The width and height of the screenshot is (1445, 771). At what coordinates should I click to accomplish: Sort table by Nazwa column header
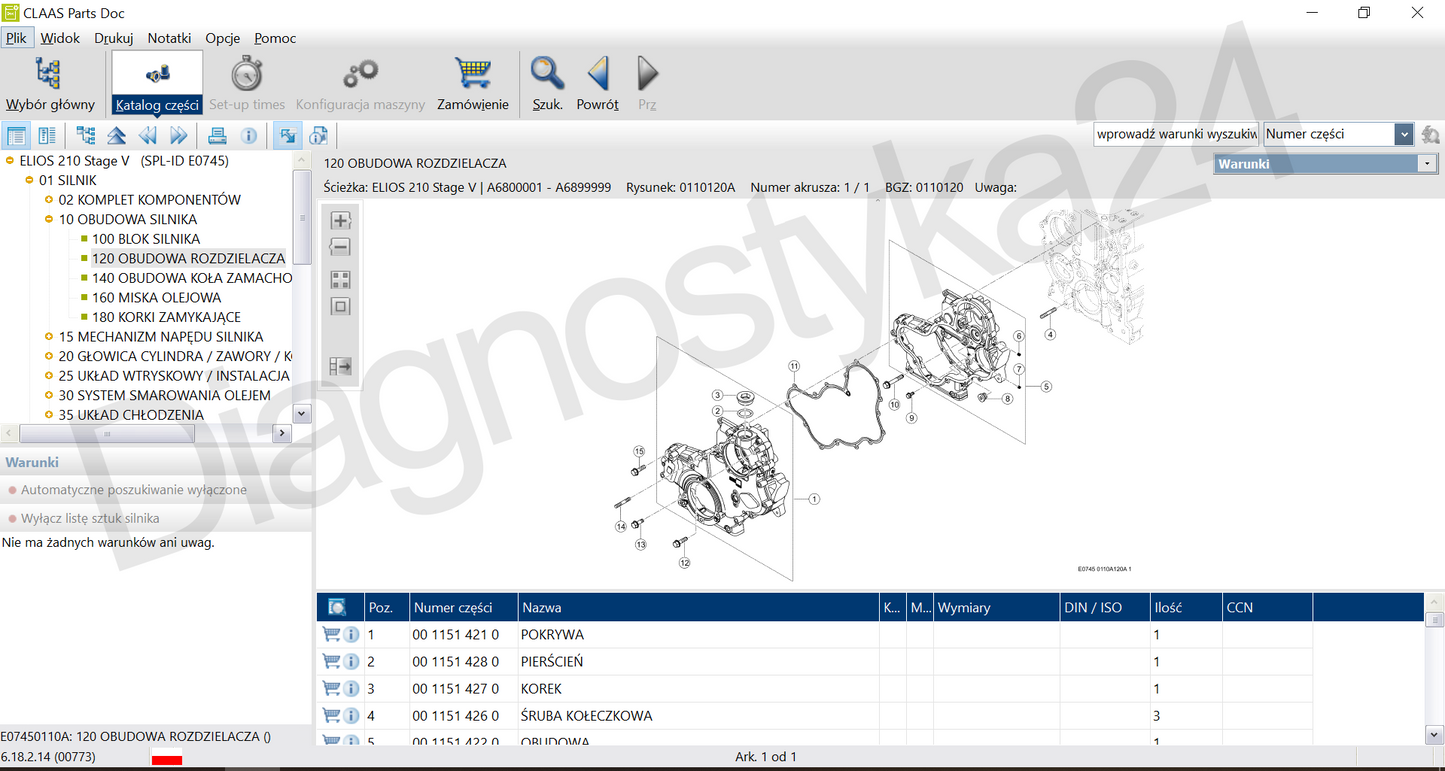698,607
